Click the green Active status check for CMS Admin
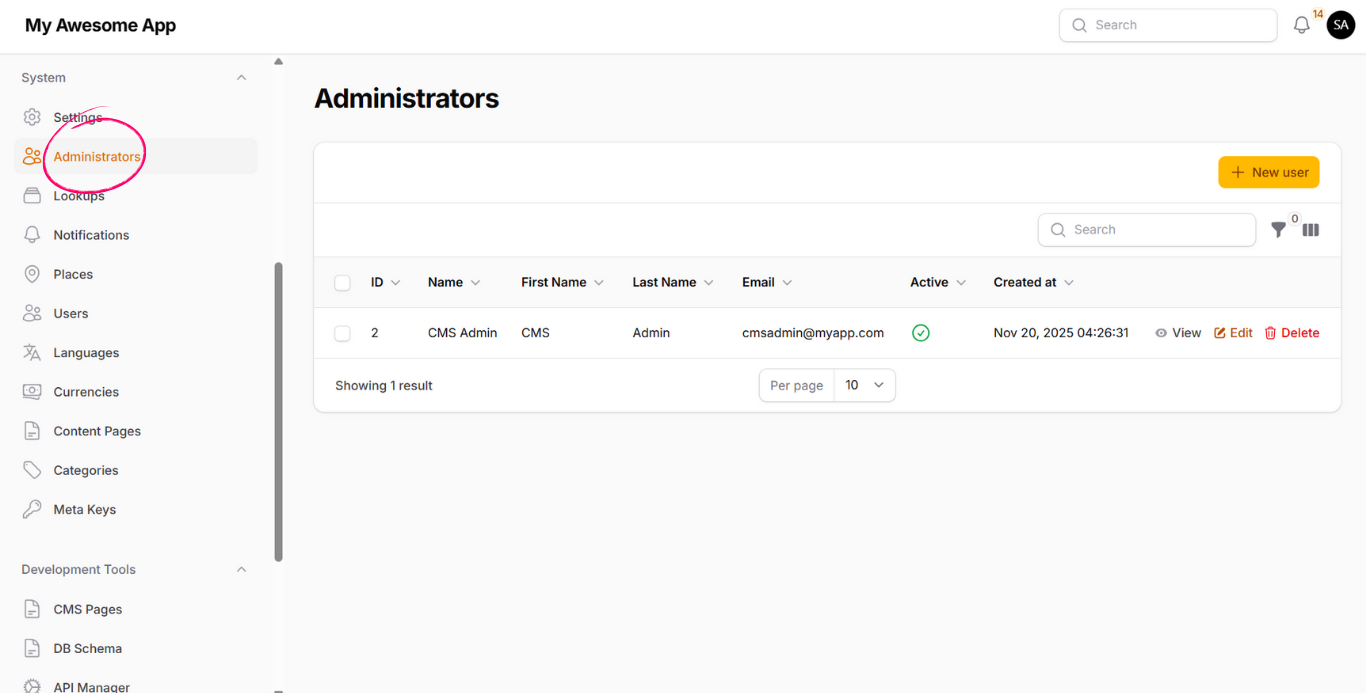The width and height of the screenshot is (1366, 693). (921, 333)
